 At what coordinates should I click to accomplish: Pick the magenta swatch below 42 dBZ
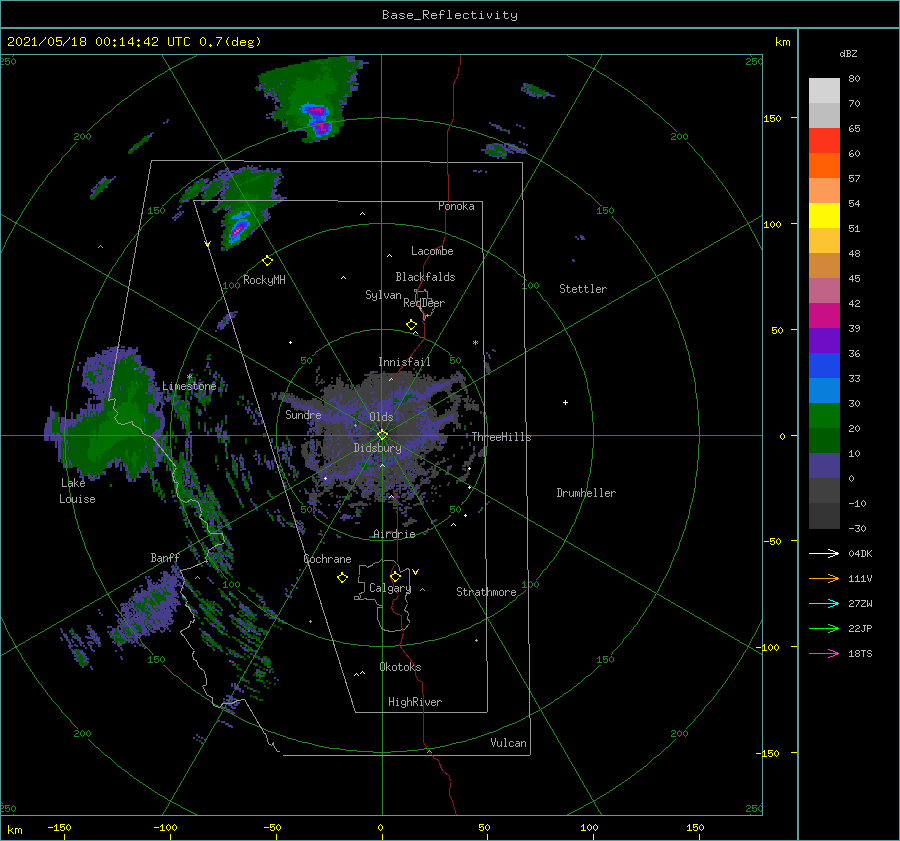[x=824, y=316]
